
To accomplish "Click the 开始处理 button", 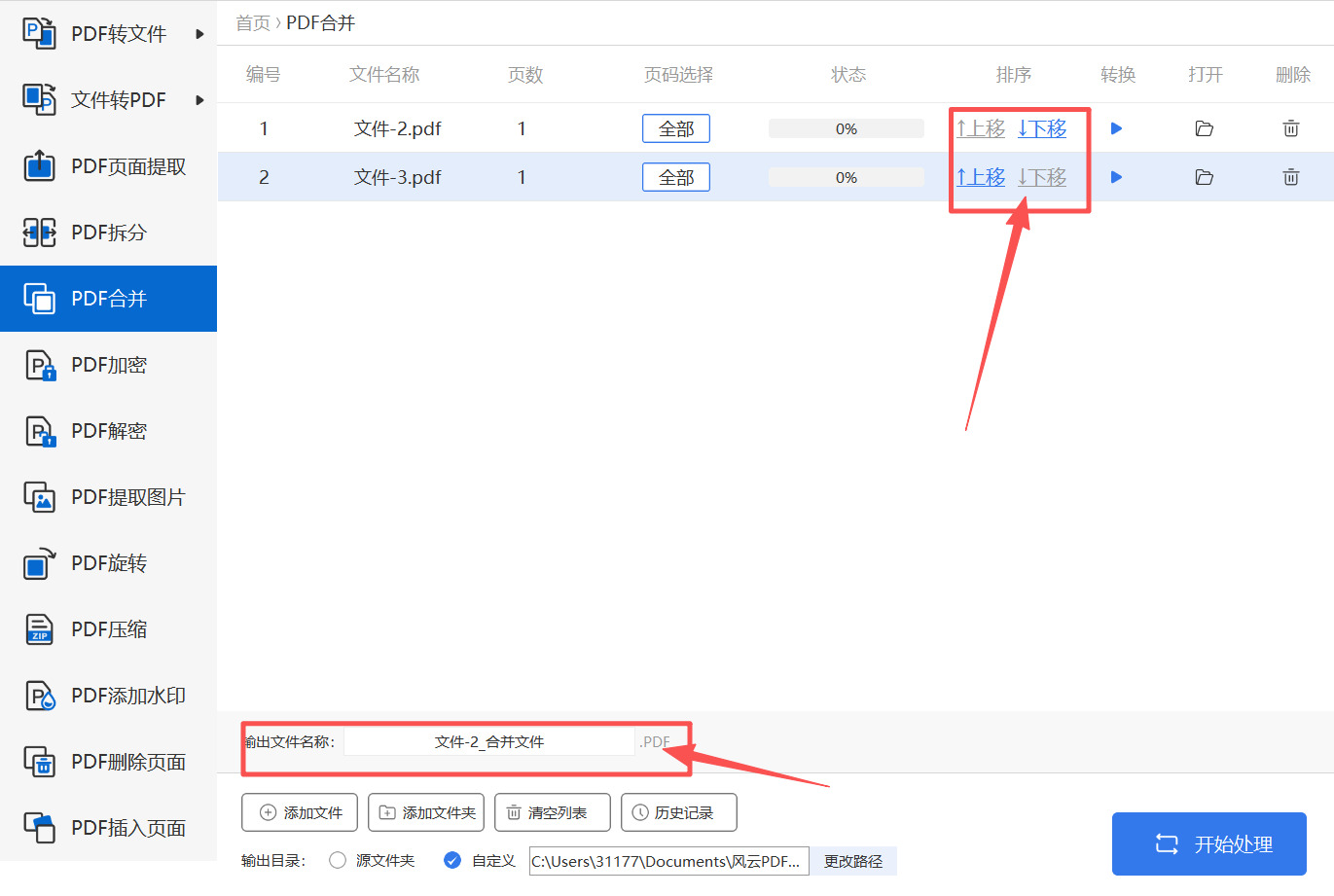I will coord(1208,843).
